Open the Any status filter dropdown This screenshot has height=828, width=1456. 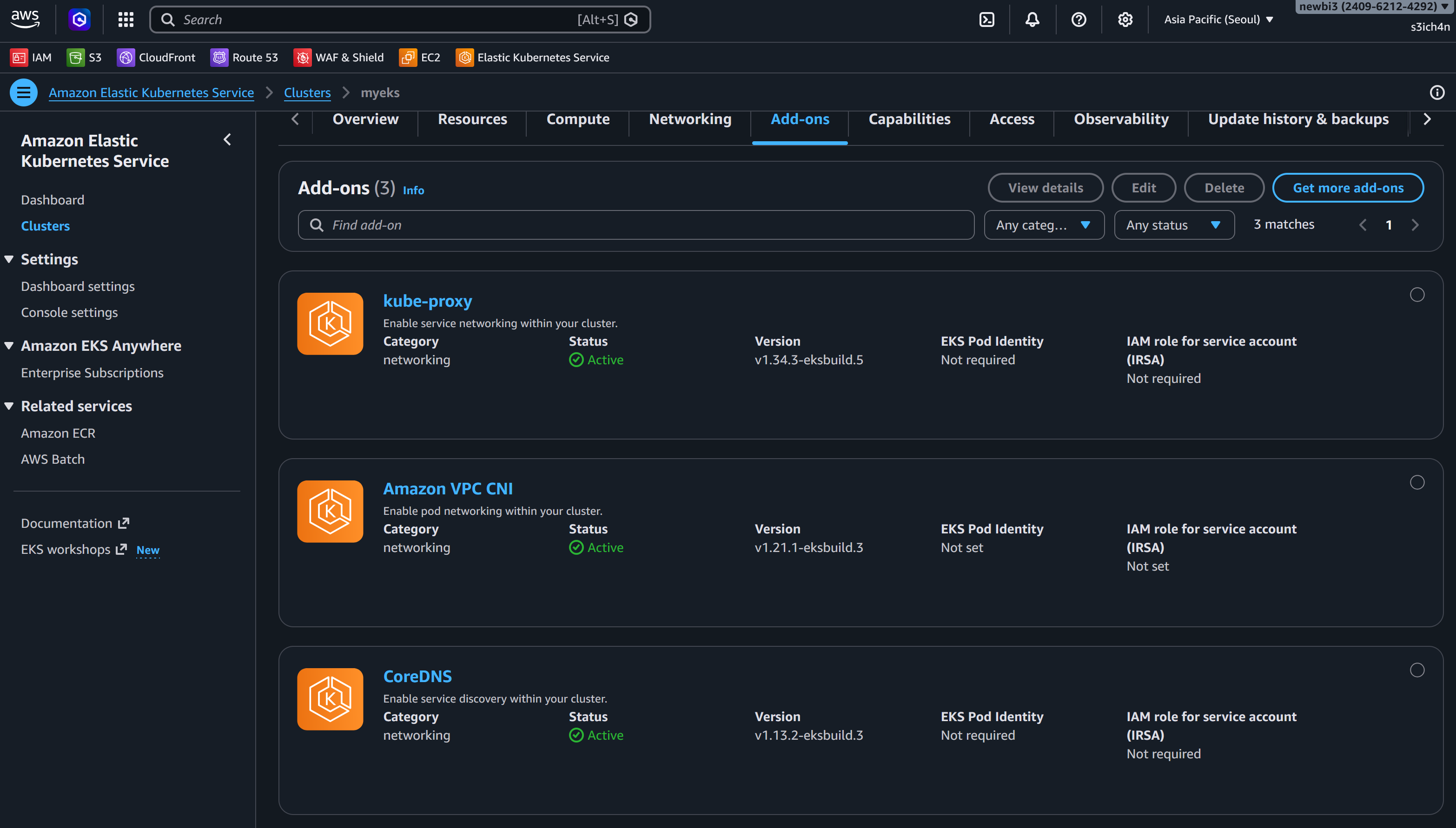(x=1174, y=224)
